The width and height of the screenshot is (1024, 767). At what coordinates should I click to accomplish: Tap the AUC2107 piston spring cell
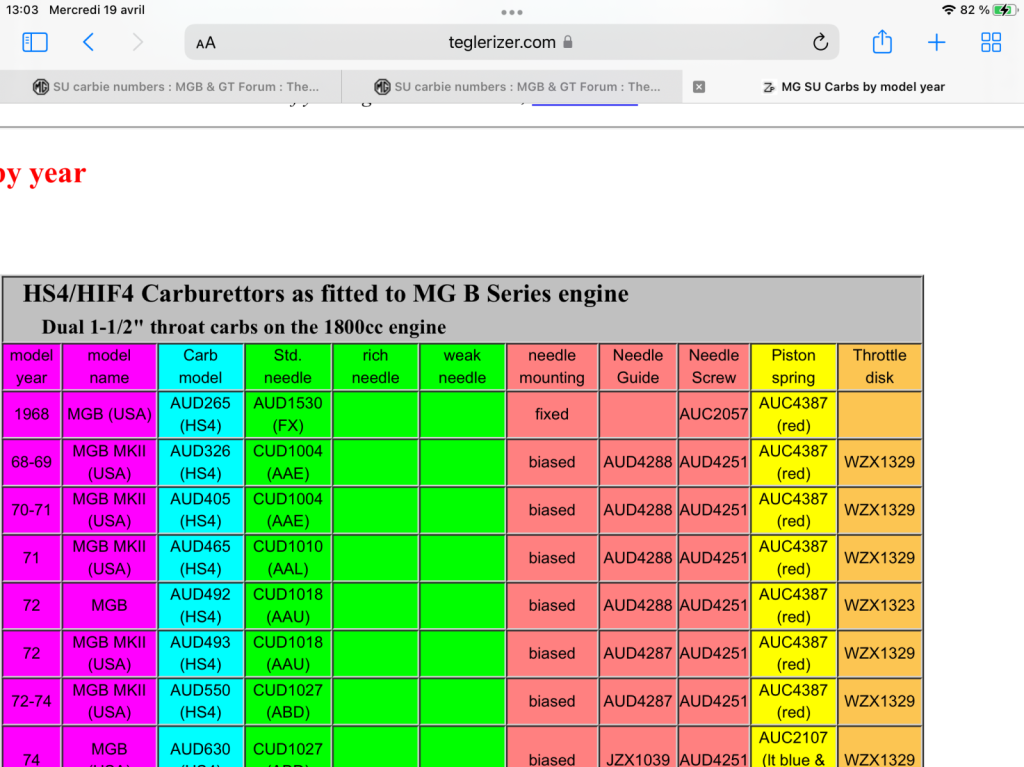793,748
